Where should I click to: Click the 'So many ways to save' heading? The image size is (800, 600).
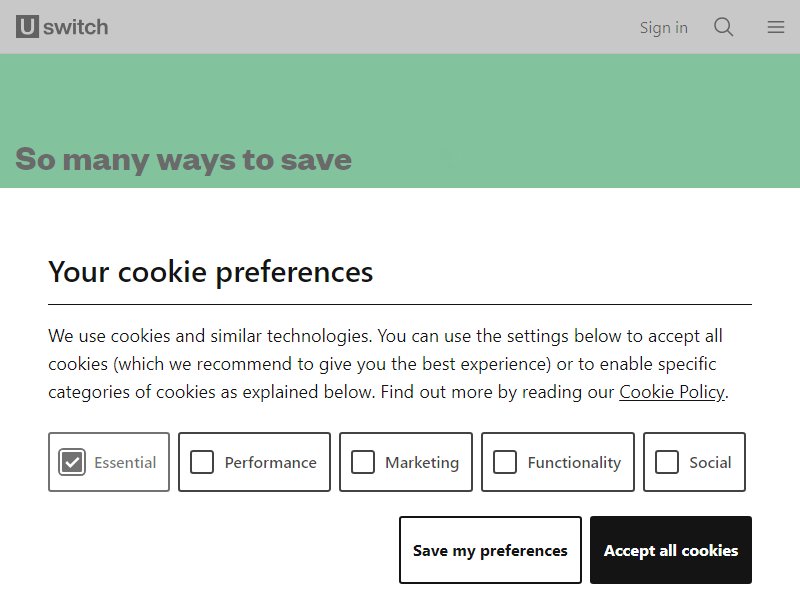pyautogui.click(x=184, y=160)
